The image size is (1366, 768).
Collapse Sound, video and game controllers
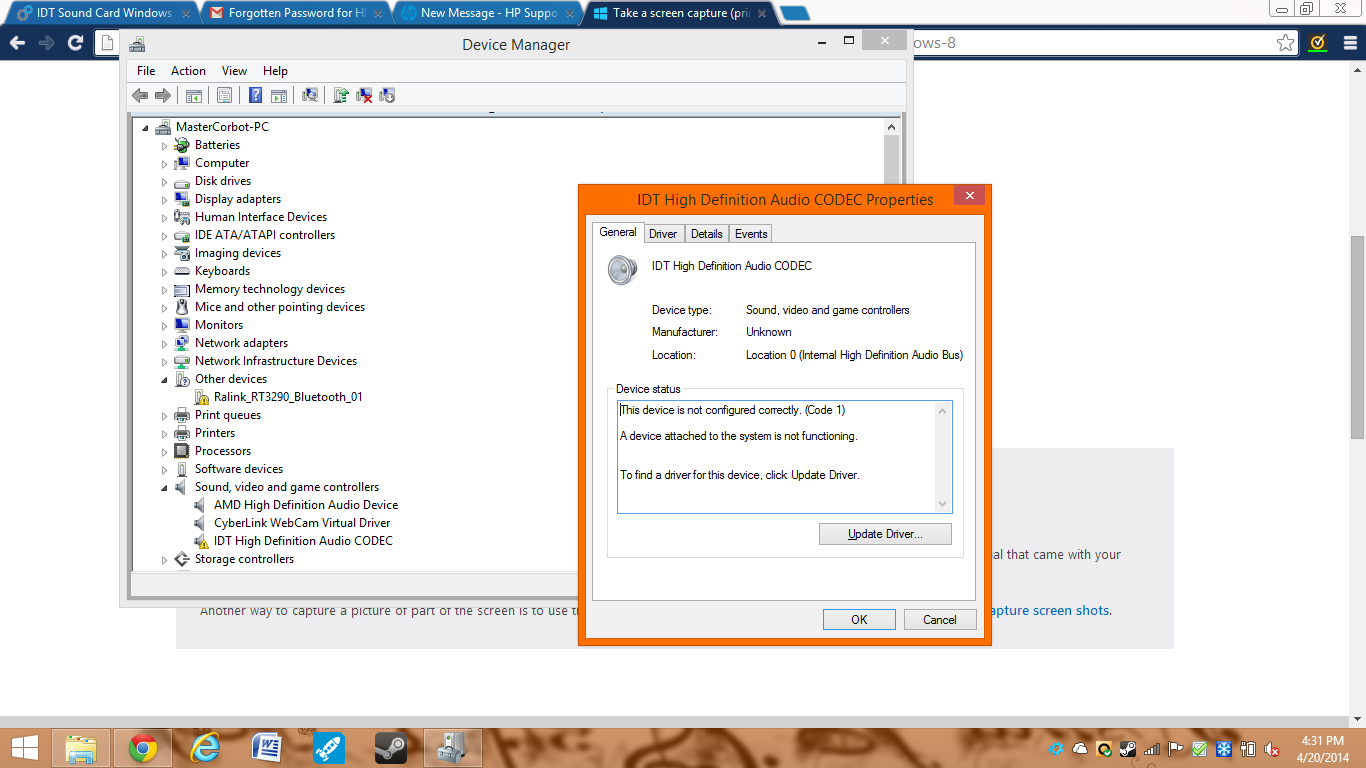click(165, 487)
